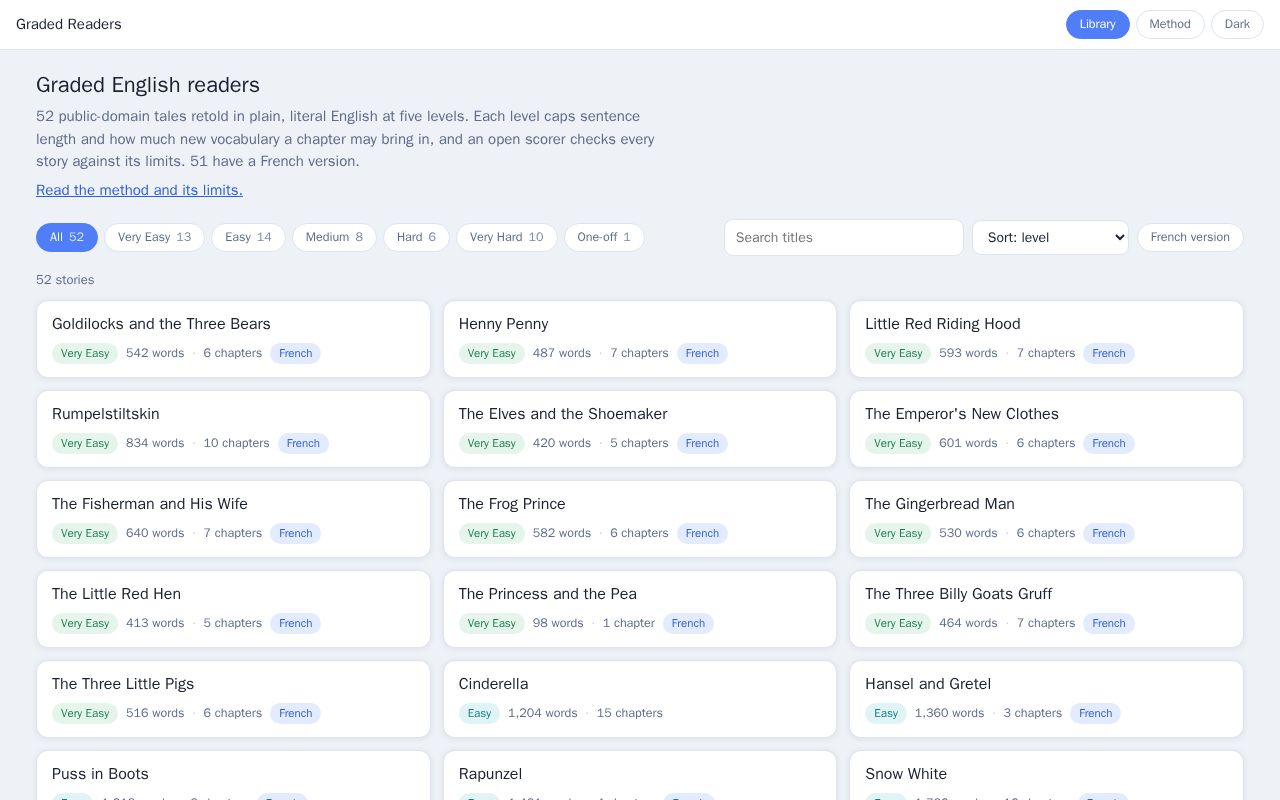
Task: Toggle the French version filter
Action: click(x=1190, y=237)
